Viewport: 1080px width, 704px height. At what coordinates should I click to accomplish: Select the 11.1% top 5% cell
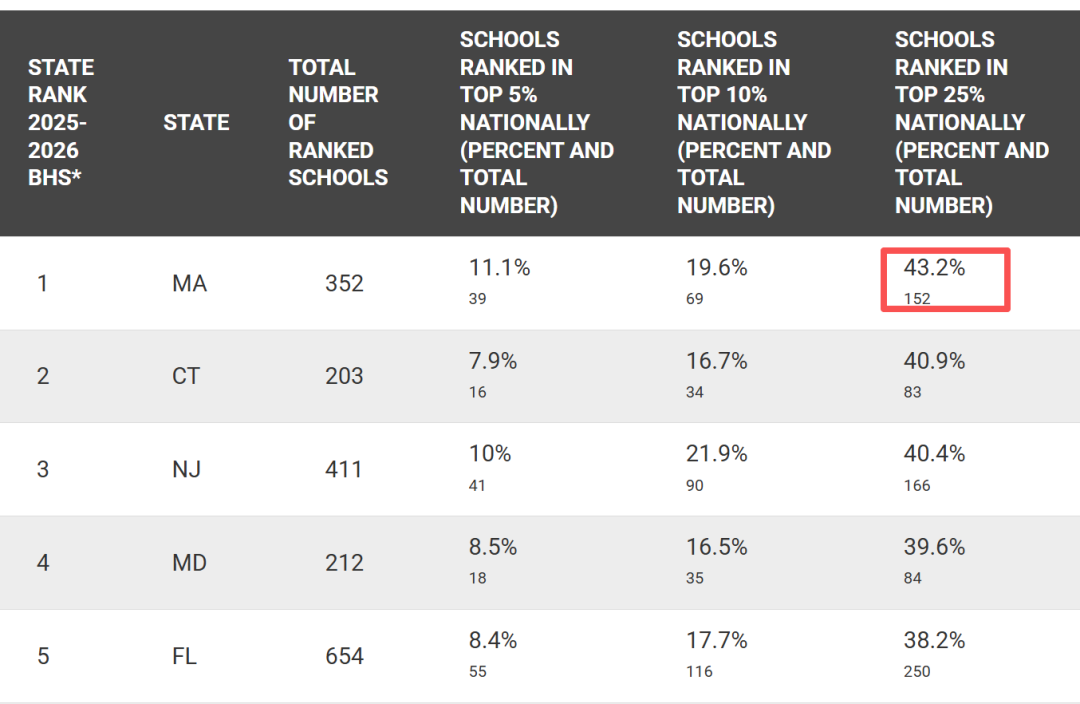pyautogui.click(x=499, y=281)
